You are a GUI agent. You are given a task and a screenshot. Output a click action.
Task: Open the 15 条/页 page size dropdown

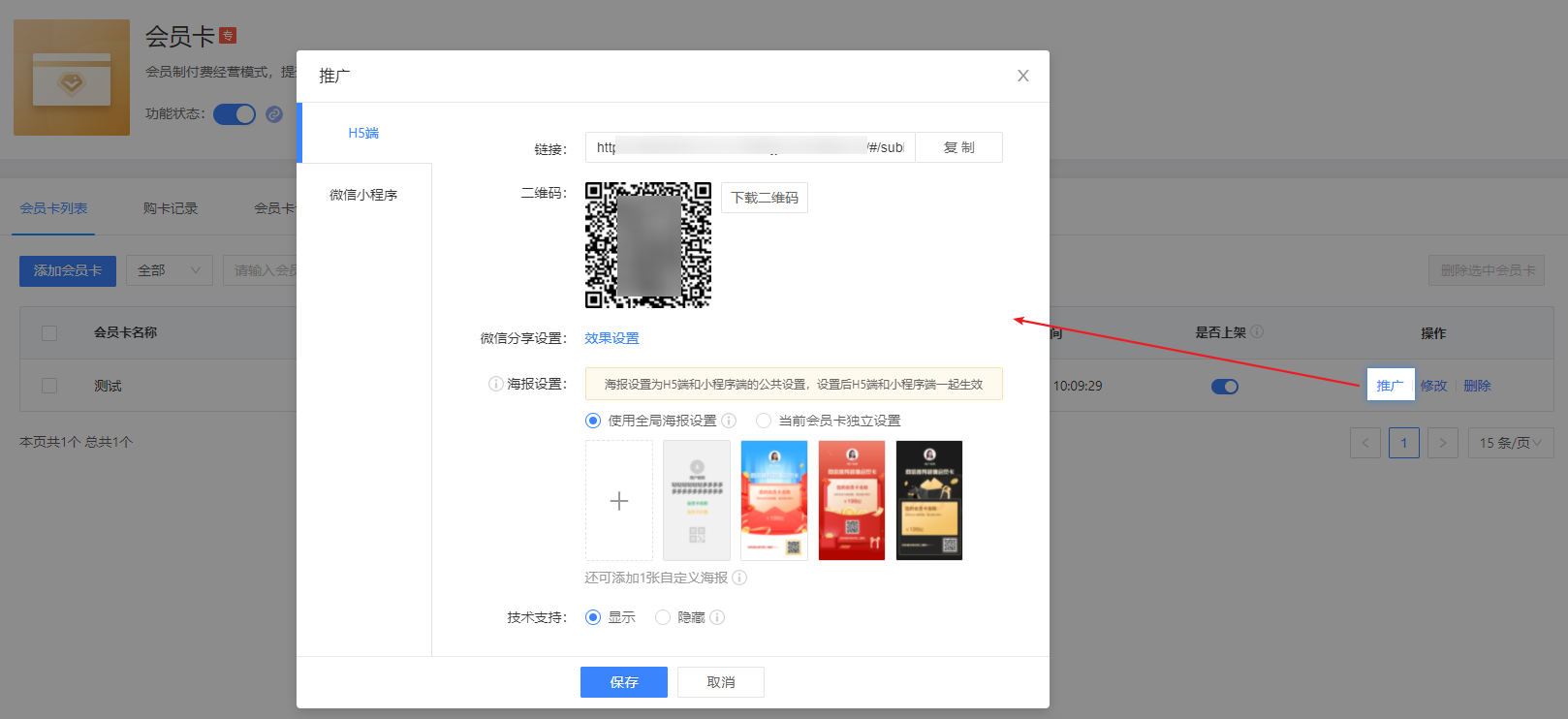1511,443
